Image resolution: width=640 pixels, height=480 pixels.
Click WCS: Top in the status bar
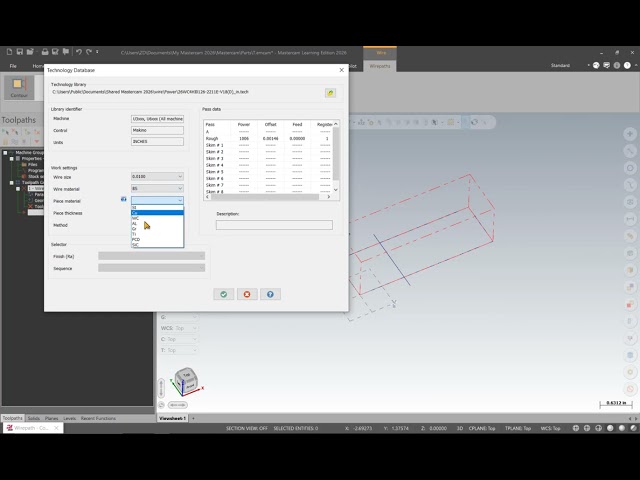550,428
